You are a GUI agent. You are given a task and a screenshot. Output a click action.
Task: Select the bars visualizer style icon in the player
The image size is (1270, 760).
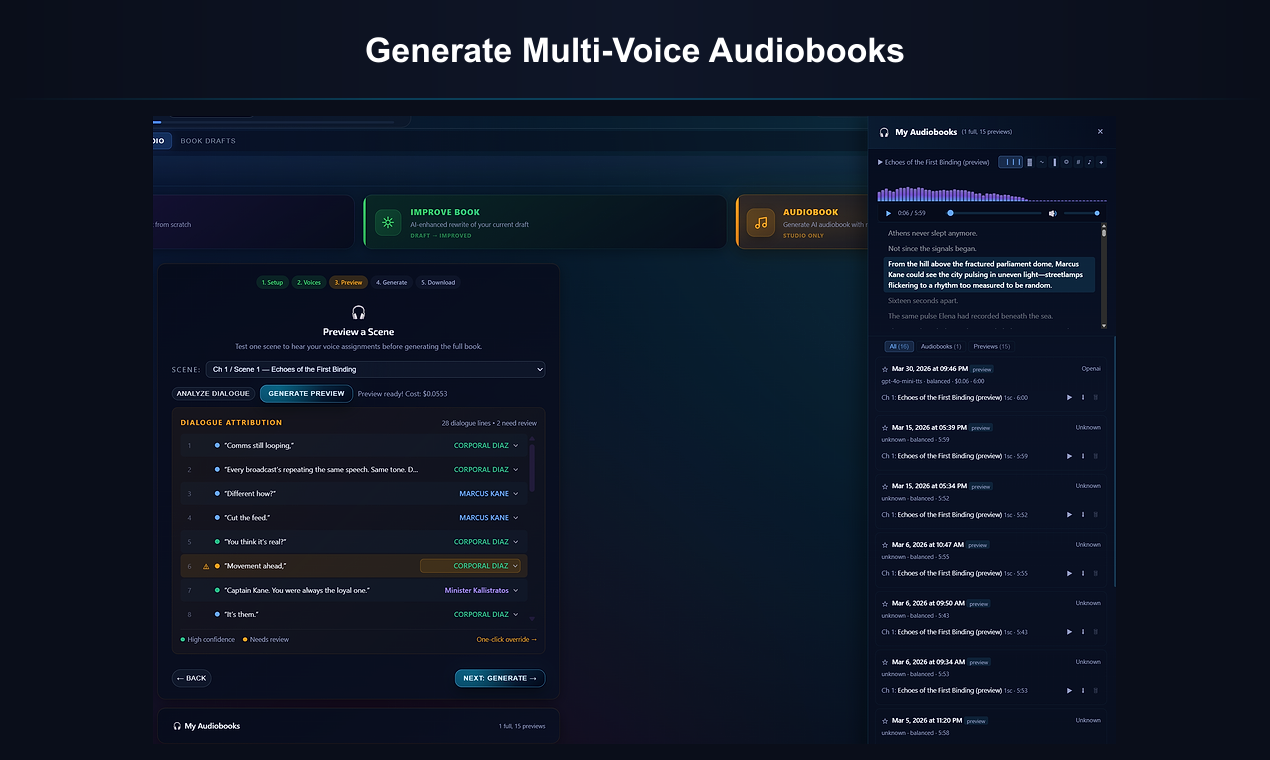pos(1010,162)
